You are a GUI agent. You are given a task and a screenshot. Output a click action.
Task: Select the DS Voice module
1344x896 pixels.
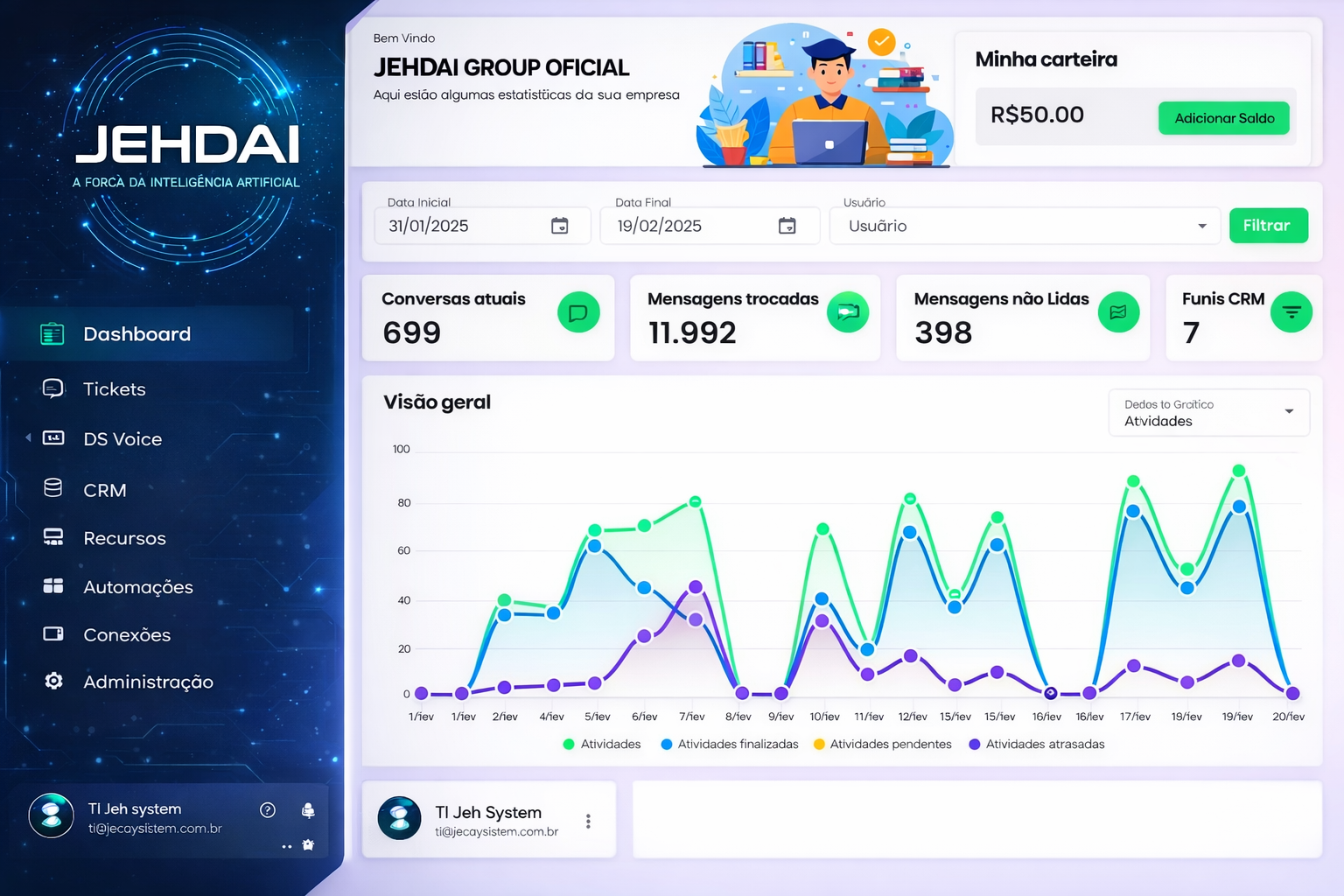tap(54, 438)
